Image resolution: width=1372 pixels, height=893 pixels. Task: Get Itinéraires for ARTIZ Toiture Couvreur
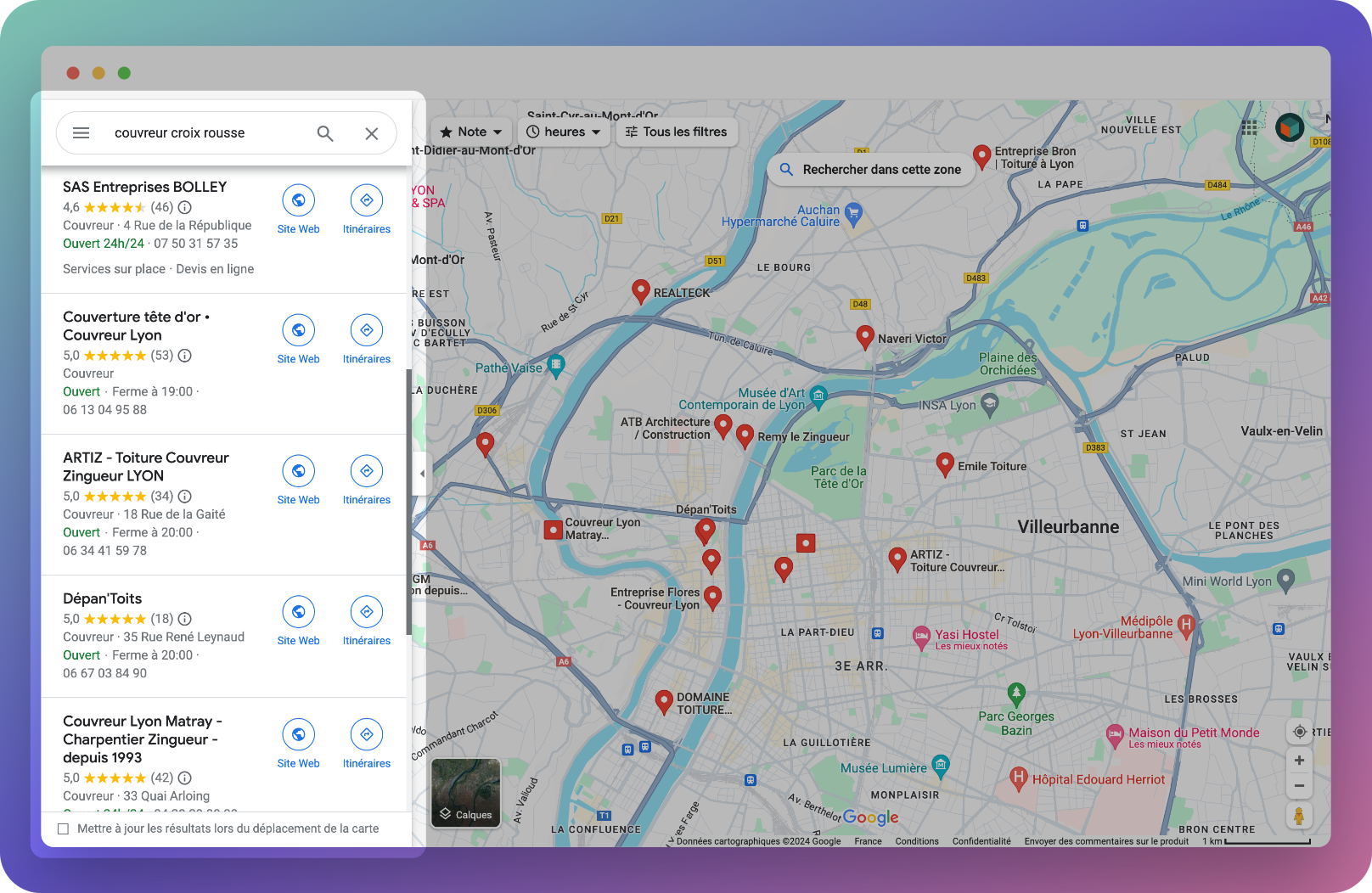tap(367, 480)
